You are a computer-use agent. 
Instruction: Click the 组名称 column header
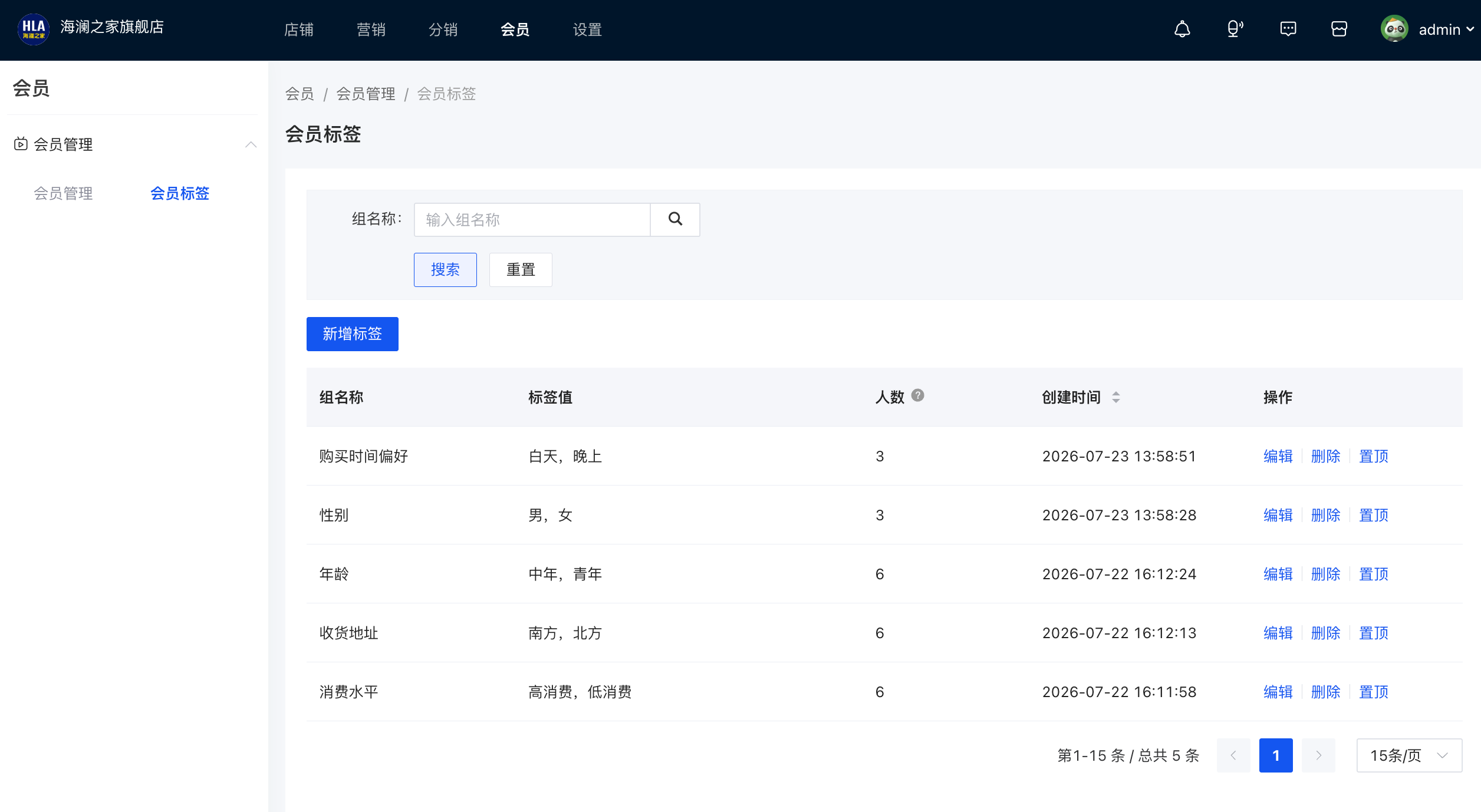click(341, 397)
